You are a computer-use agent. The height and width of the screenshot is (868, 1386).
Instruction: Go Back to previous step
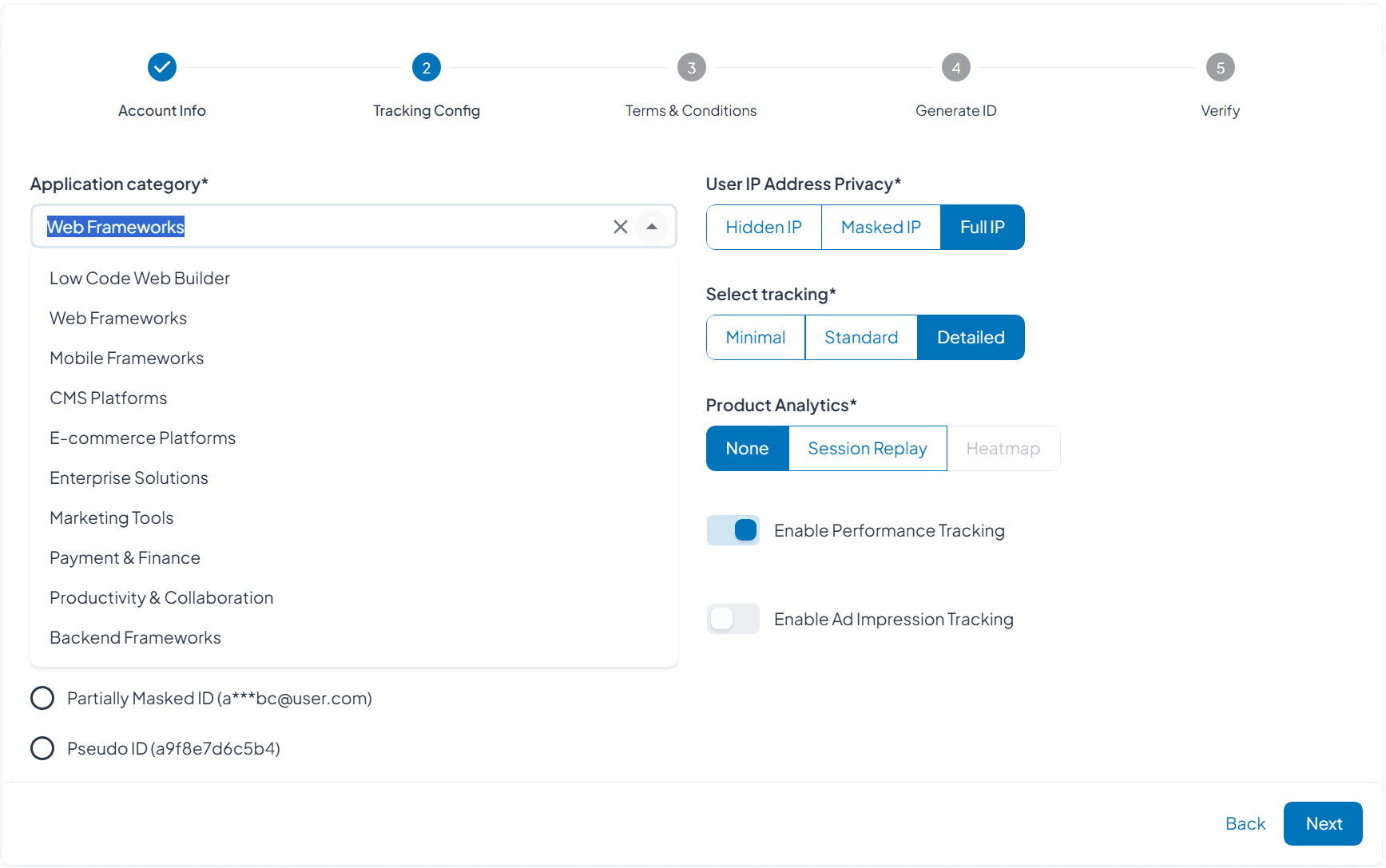[1245, 823]
